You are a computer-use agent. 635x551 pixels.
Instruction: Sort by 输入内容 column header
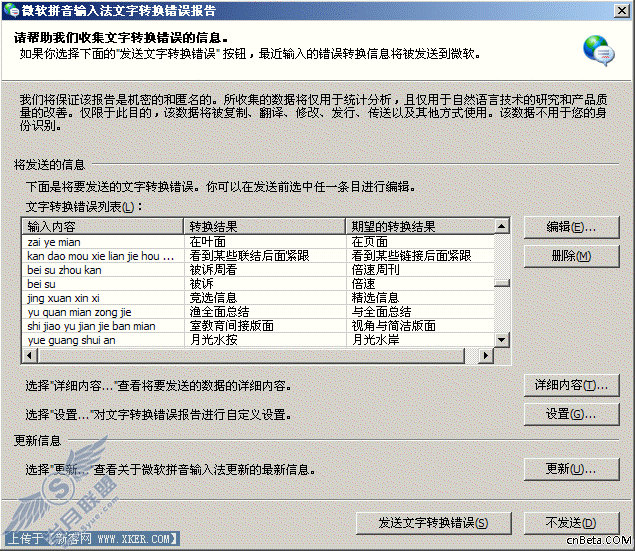click(103, 226)
